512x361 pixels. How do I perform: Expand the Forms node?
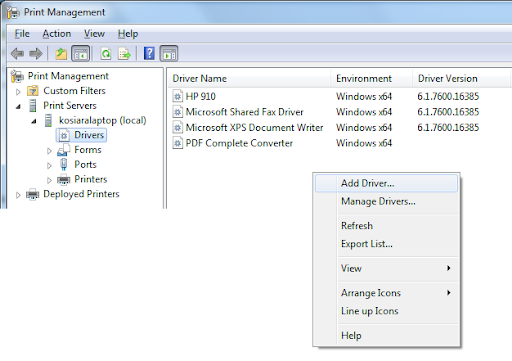pyautogui.click(x=49, y=151)
